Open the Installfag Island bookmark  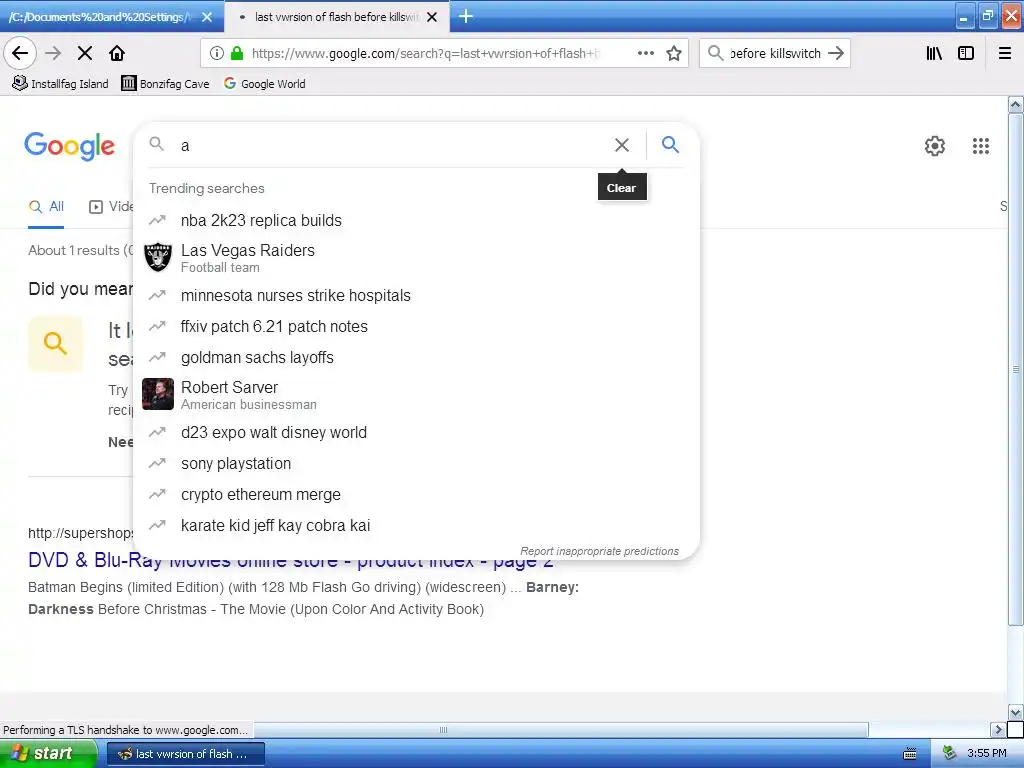tap(60, 84)
